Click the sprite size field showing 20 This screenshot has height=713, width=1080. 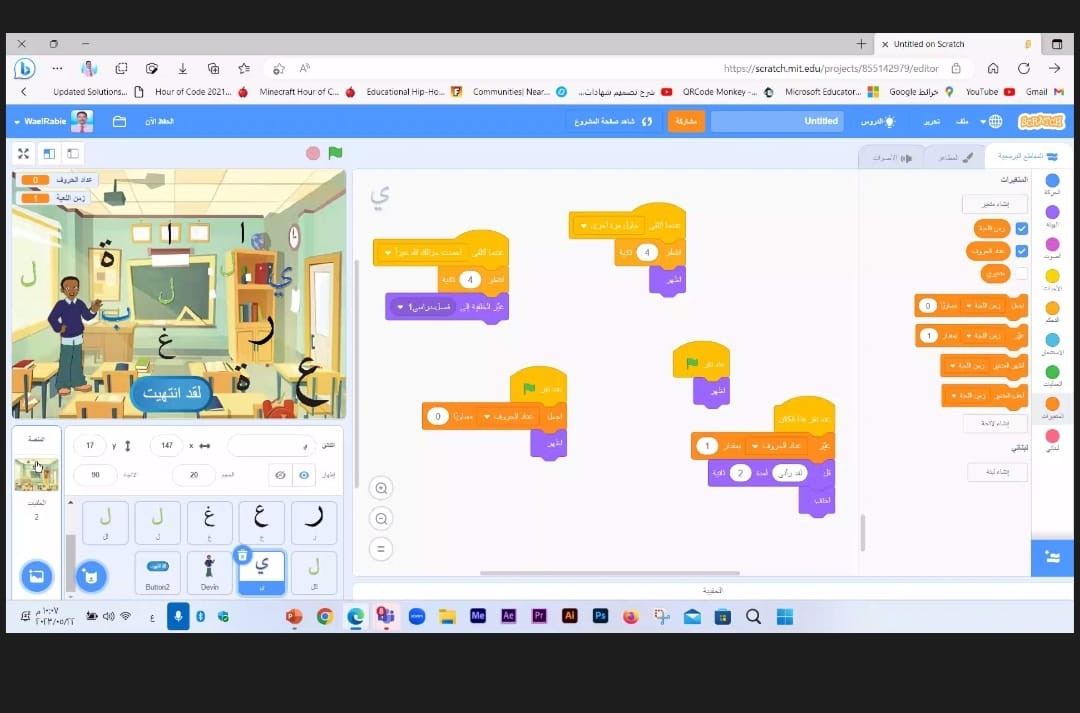point(194,475)
